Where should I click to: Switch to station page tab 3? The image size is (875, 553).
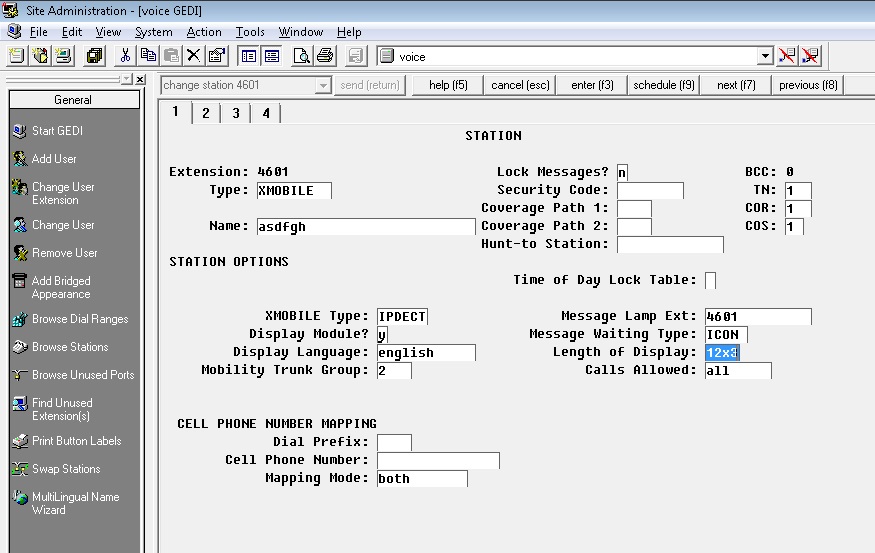(x=236, y=113)
